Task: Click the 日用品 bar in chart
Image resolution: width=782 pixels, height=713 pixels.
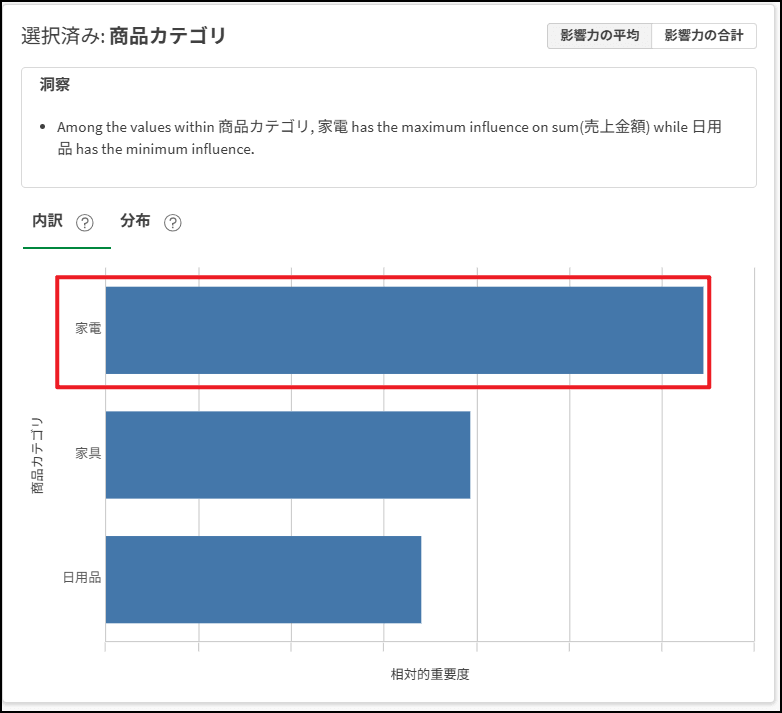Action: click(x=263, y=579)
